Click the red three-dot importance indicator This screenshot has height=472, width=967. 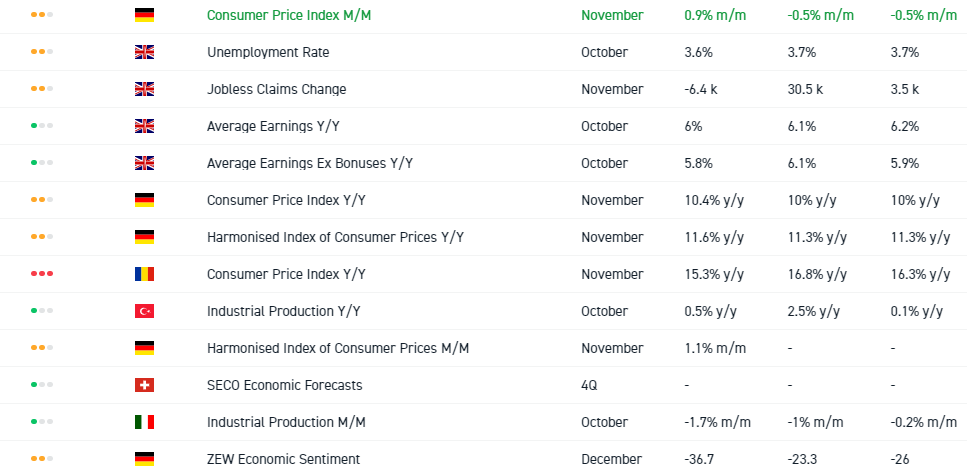(42, 274)
